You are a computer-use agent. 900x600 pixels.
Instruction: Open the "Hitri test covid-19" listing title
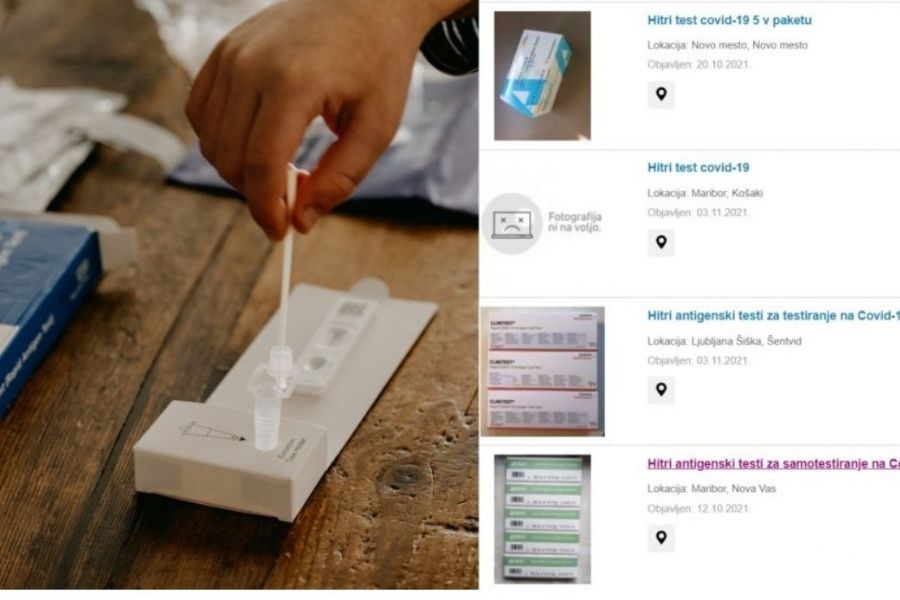[698, 168]
